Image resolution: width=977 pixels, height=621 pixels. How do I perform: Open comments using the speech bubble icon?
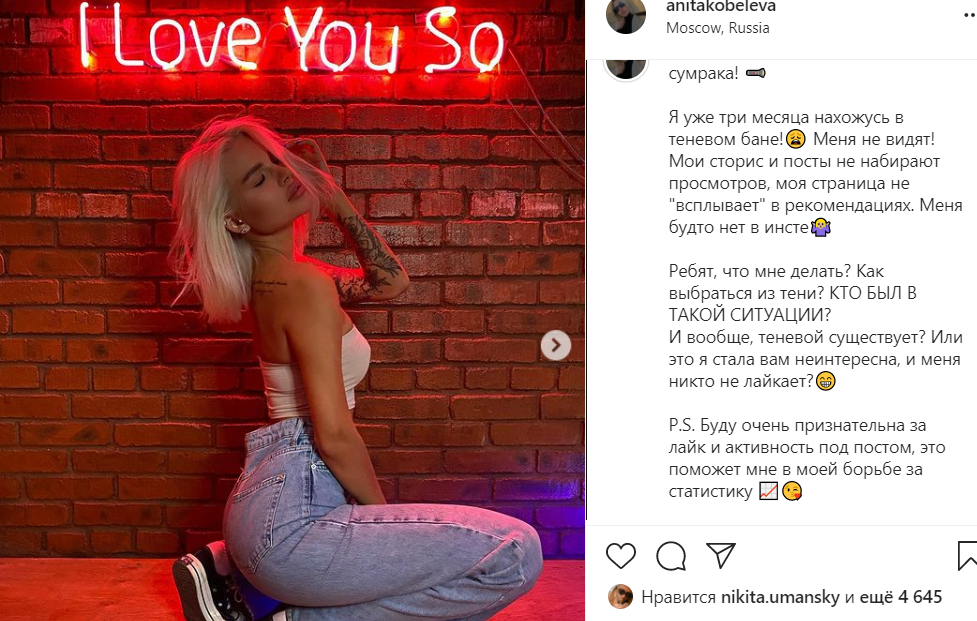point(670,555)
